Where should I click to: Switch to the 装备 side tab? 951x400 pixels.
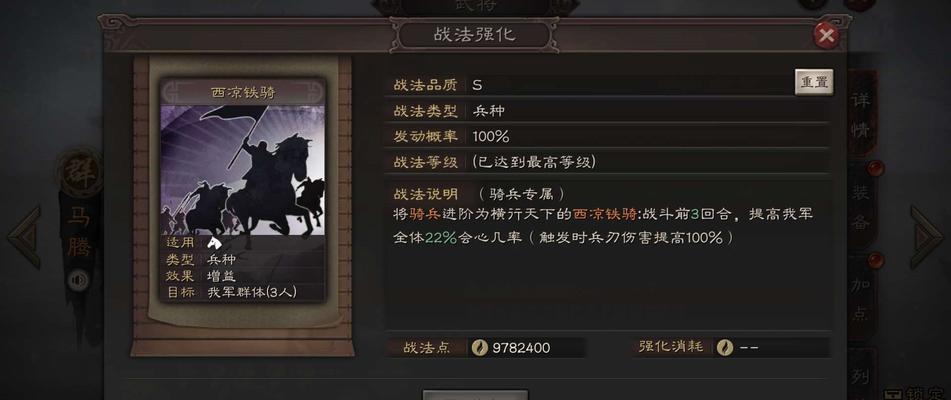pos(861,207)
